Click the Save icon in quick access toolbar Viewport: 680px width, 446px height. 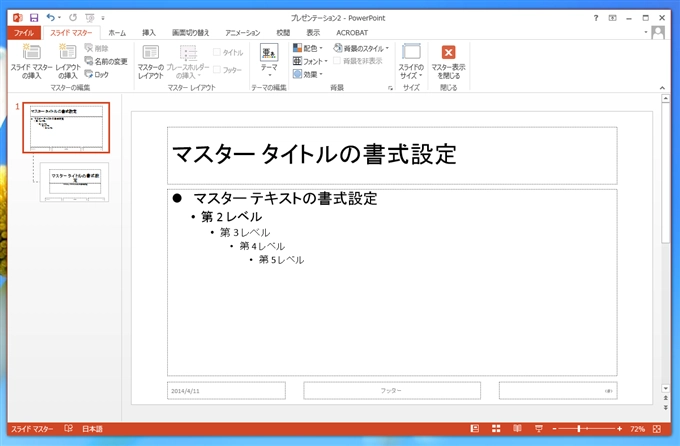pos(34,18)
